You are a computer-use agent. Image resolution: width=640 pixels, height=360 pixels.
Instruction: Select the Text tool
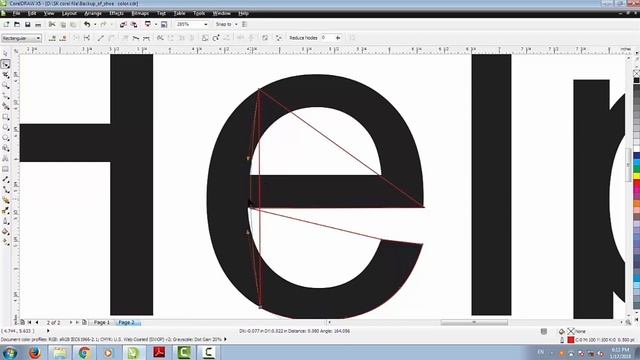click(x=5, y=159)
